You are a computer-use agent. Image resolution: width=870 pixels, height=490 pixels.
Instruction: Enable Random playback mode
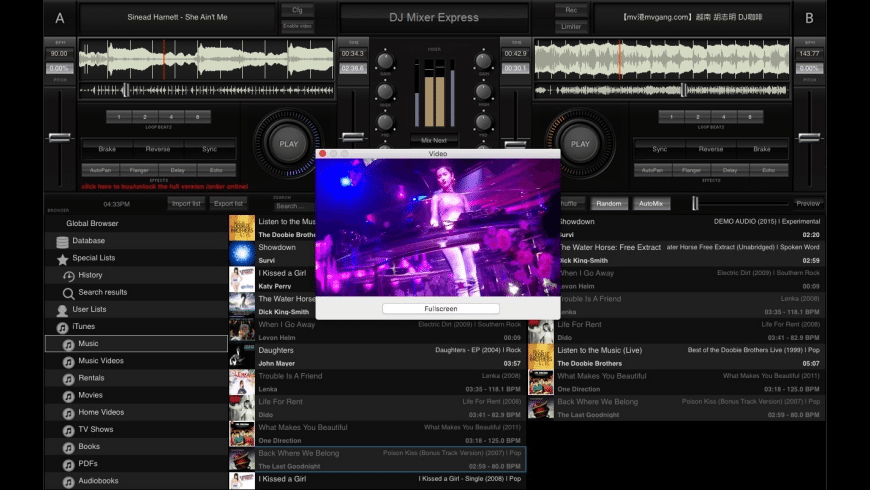609,204
